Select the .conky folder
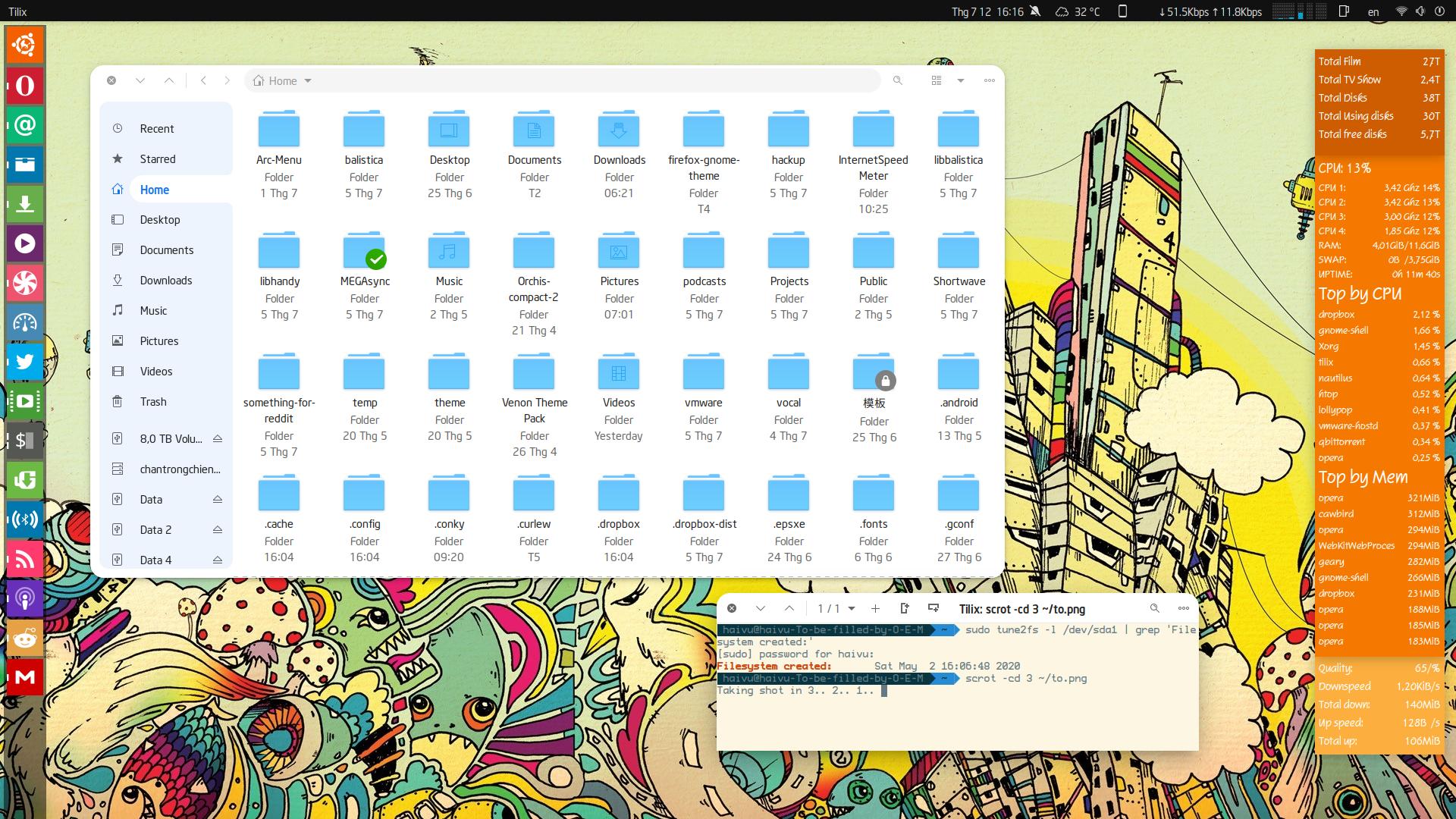 point(449,519)
